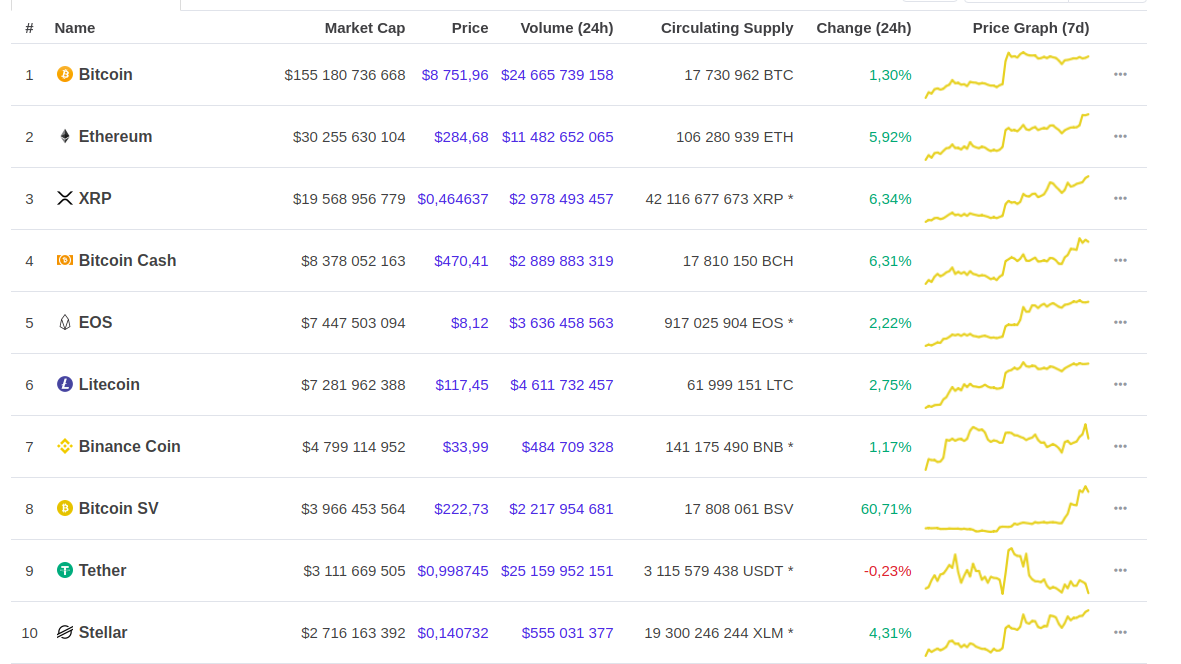Image resolution: width=1181 pixels, height=664 pixels.
Task: Click Tether volume $25 159 952 151
Action: 557,571
